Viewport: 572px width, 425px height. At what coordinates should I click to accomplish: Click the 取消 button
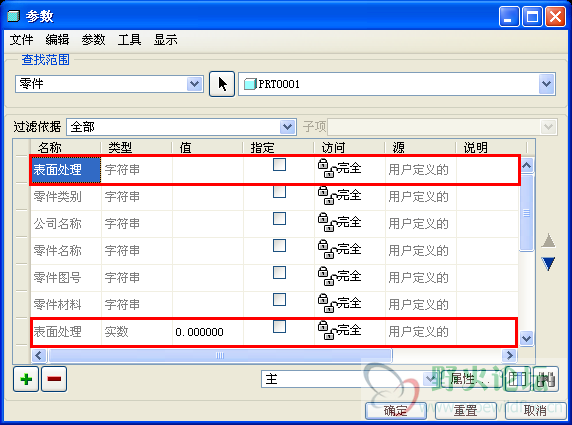point(535,411)
